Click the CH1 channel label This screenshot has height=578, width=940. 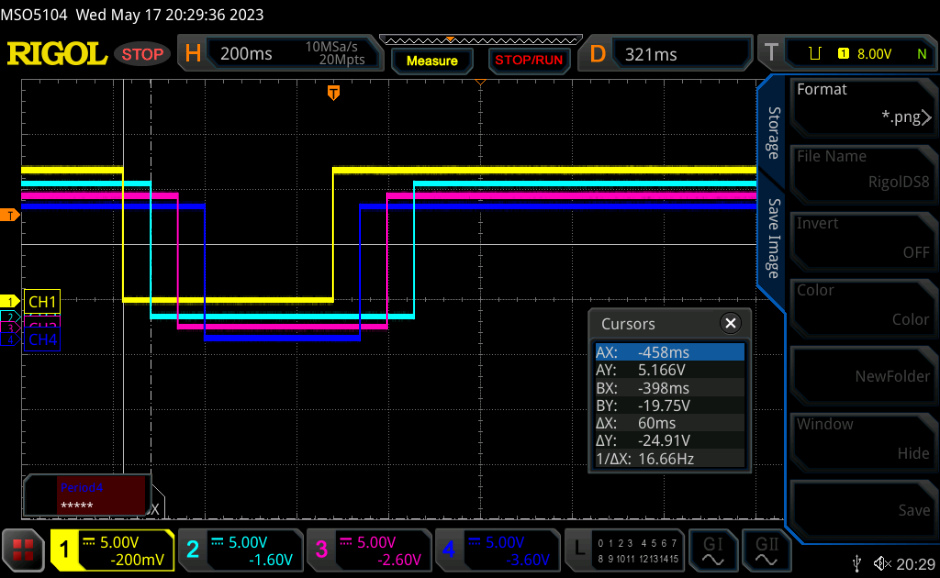tap(42, 302)
